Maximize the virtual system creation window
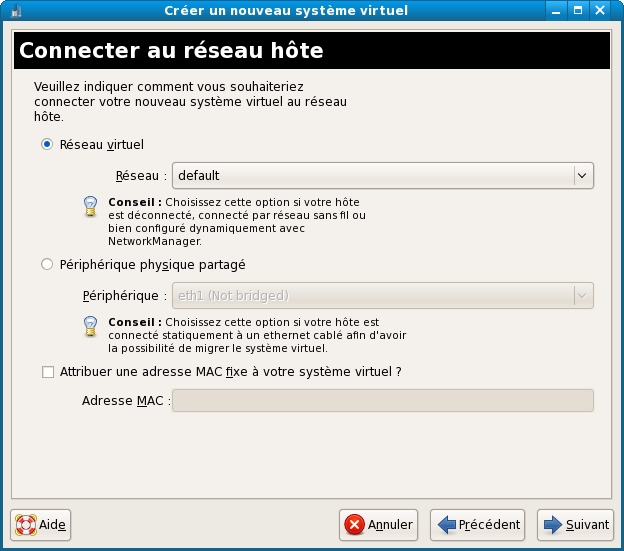Image resolution: width=624 pixels, height=551 pixels. (578, 11)
